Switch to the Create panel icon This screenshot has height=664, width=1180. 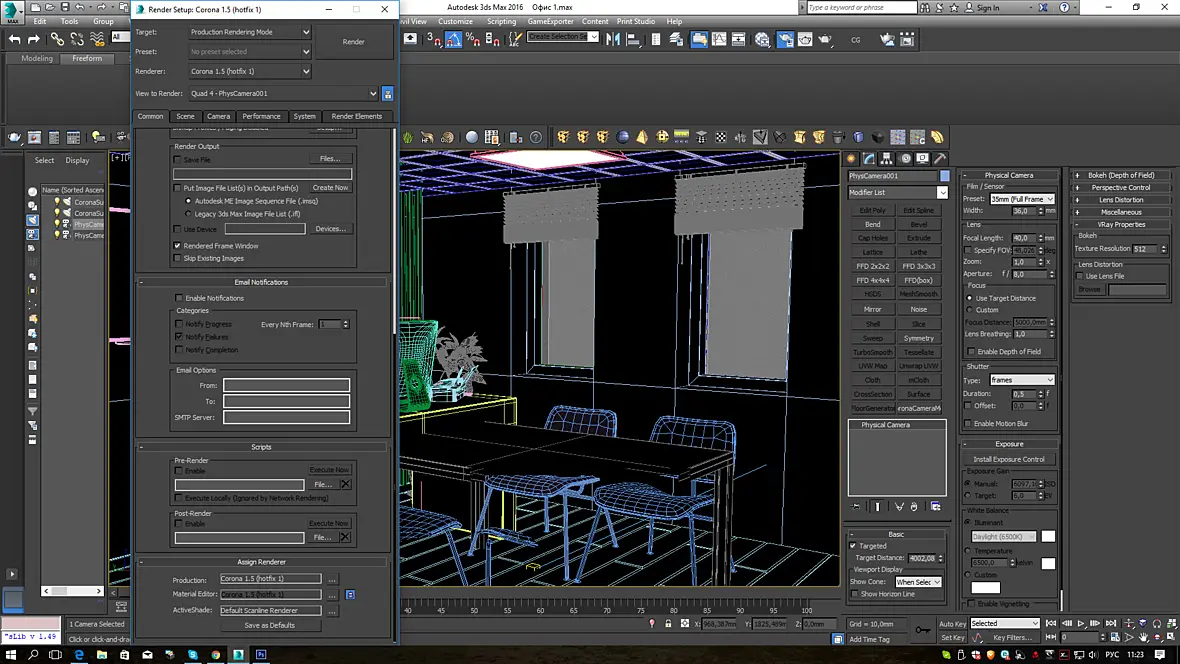[851, 159]
